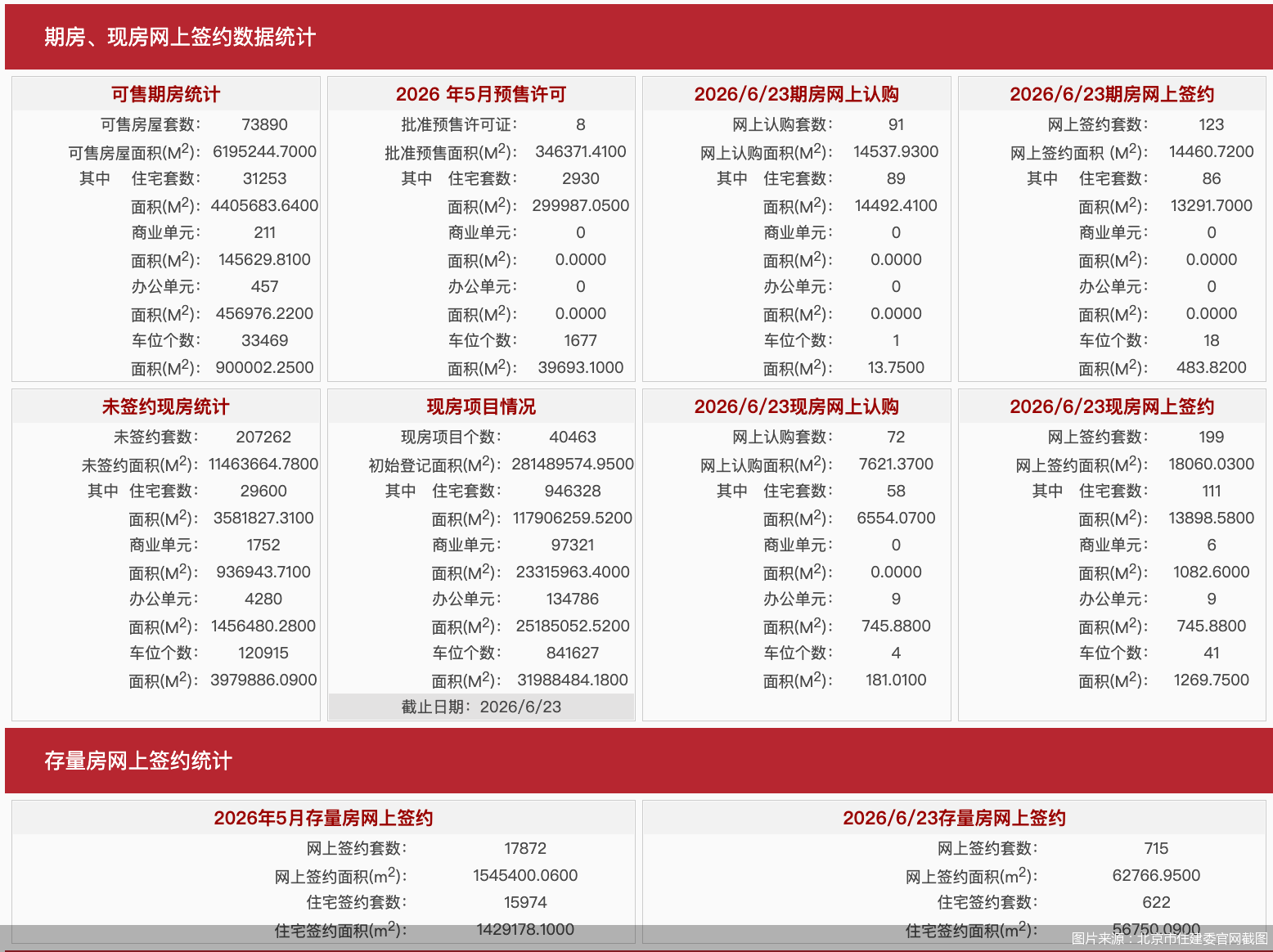
Task: Click the value 13.7500
Action: point(897,367)
